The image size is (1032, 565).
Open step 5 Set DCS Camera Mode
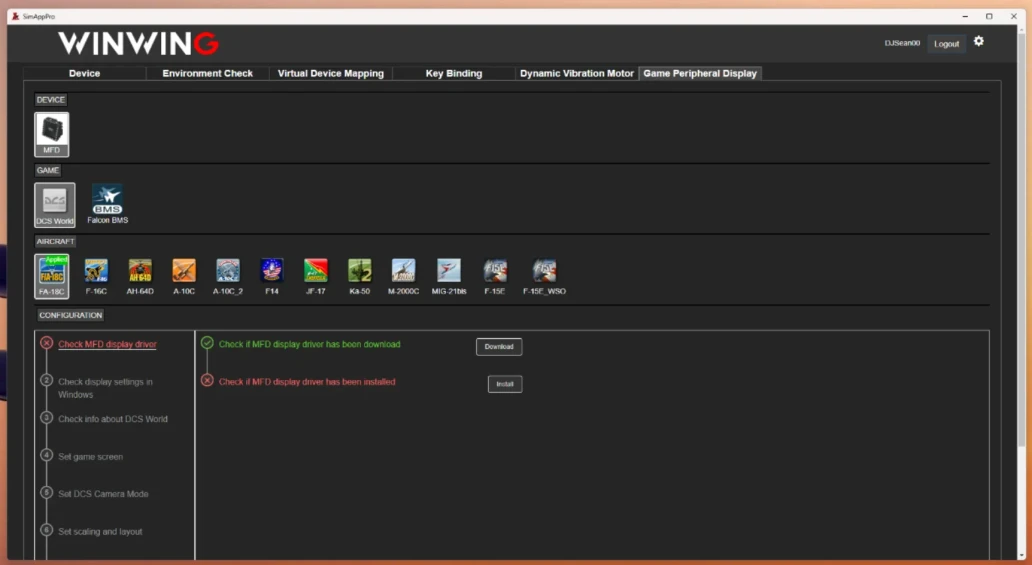(103, 494)
